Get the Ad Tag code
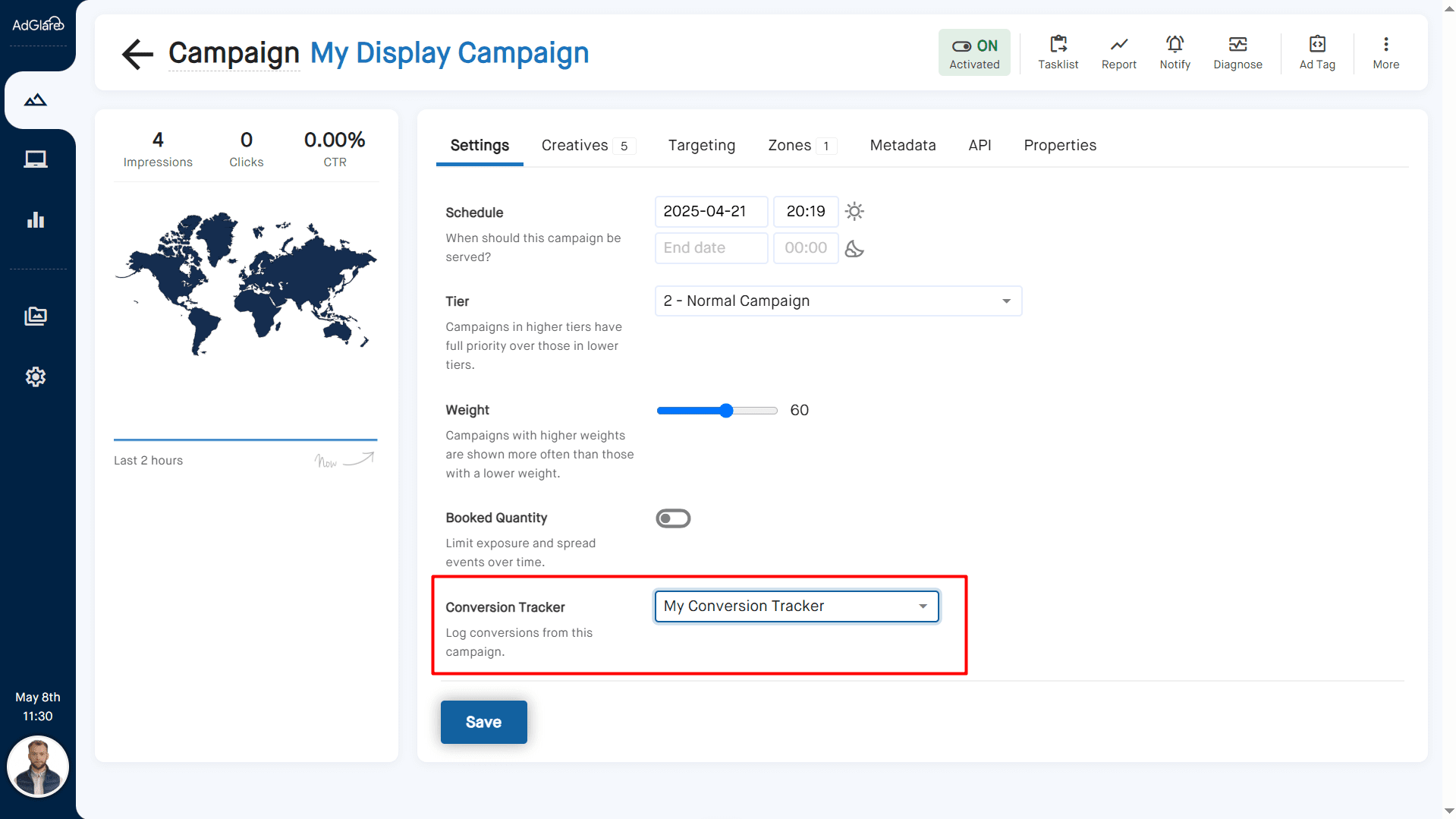The height and width of the screenshot is (819, 1456). pos(1316,52)
